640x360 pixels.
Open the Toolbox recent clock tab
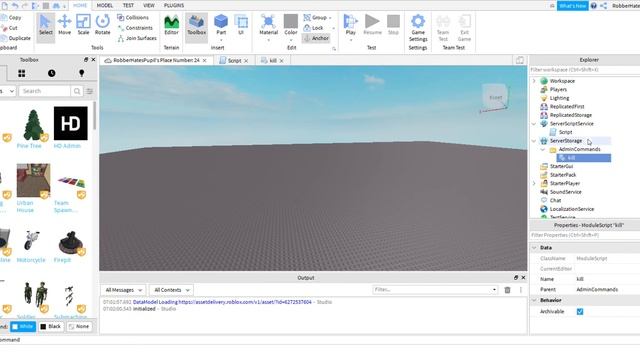(x=51, y=73)
